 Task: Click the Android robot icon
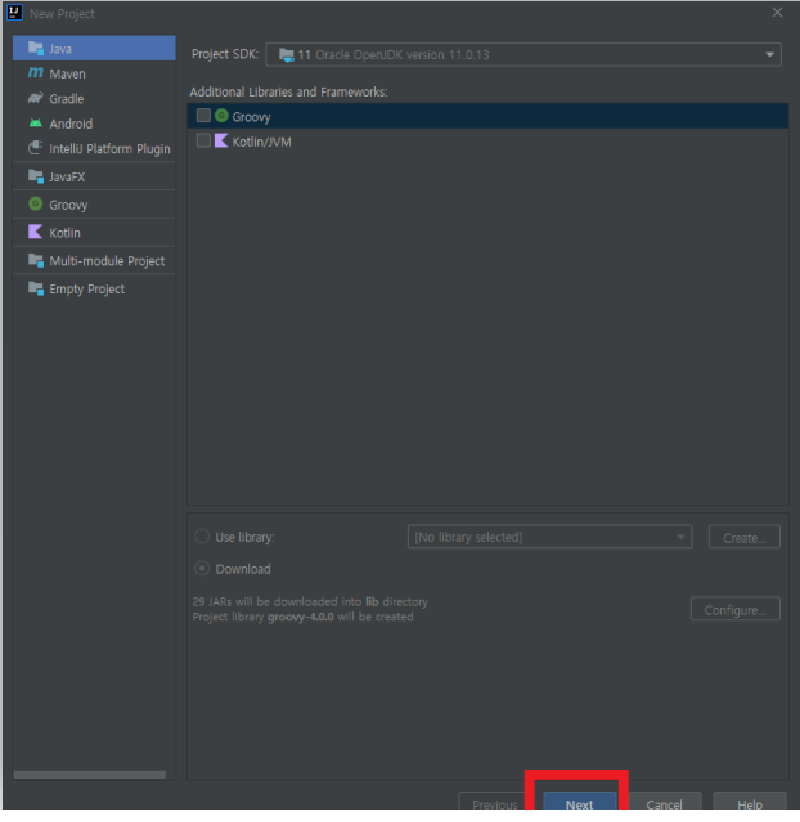pos(36,123)
